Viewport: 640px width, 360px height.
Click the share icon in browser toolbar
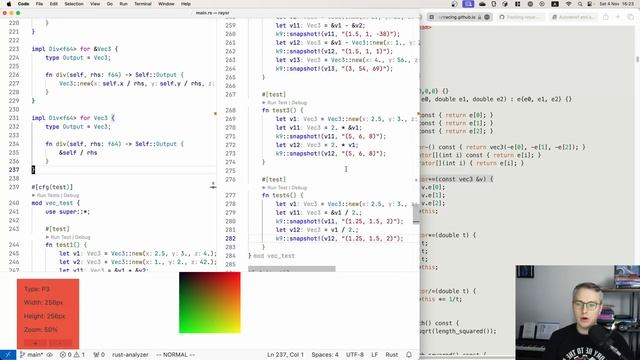tap(606, 17)
